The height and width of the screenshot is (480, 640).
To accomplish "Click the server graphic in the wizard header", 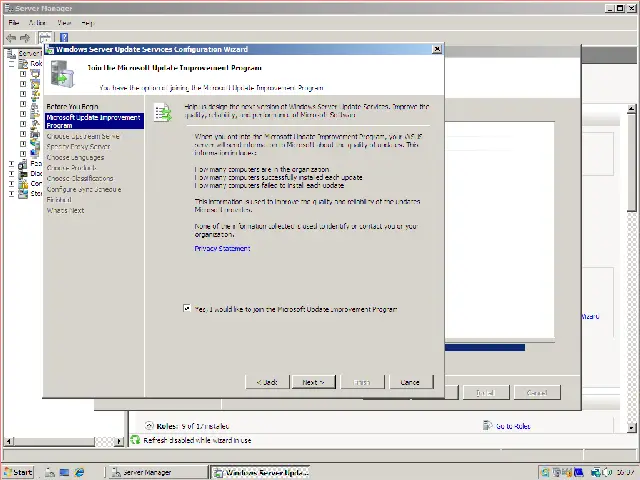I will point(62,73).
